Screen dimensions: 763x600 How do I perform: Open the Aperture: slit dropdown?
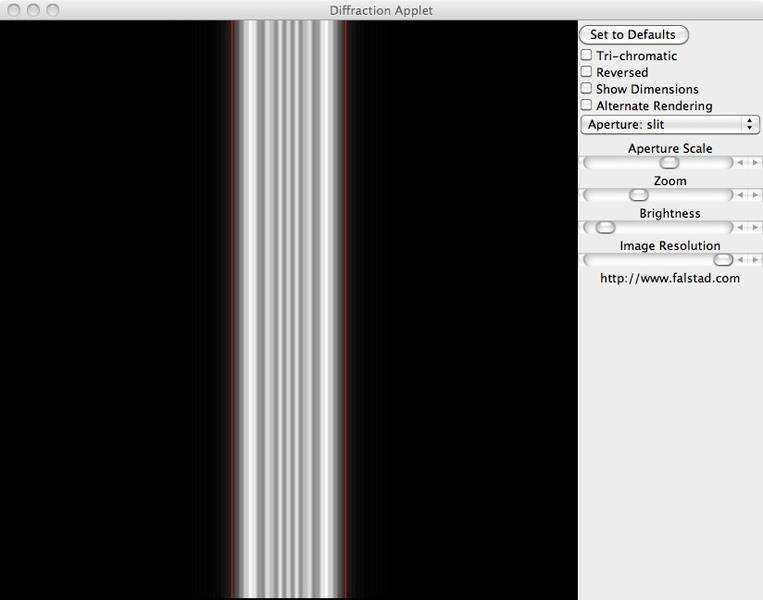[670, 125]
